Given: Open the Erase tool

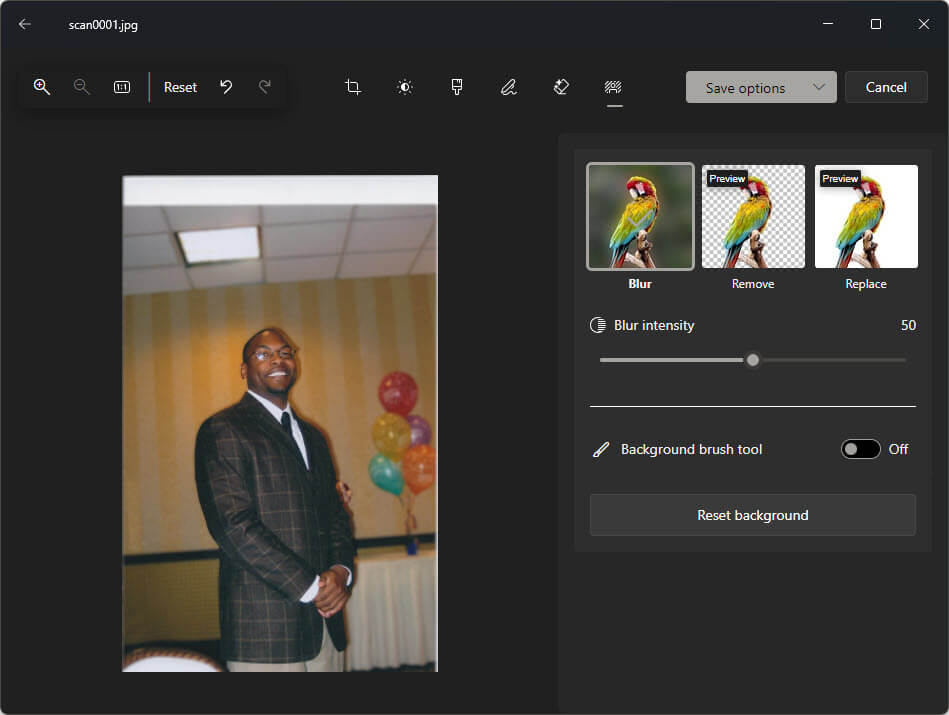Looking at the screenshot, I should point(561,87).
